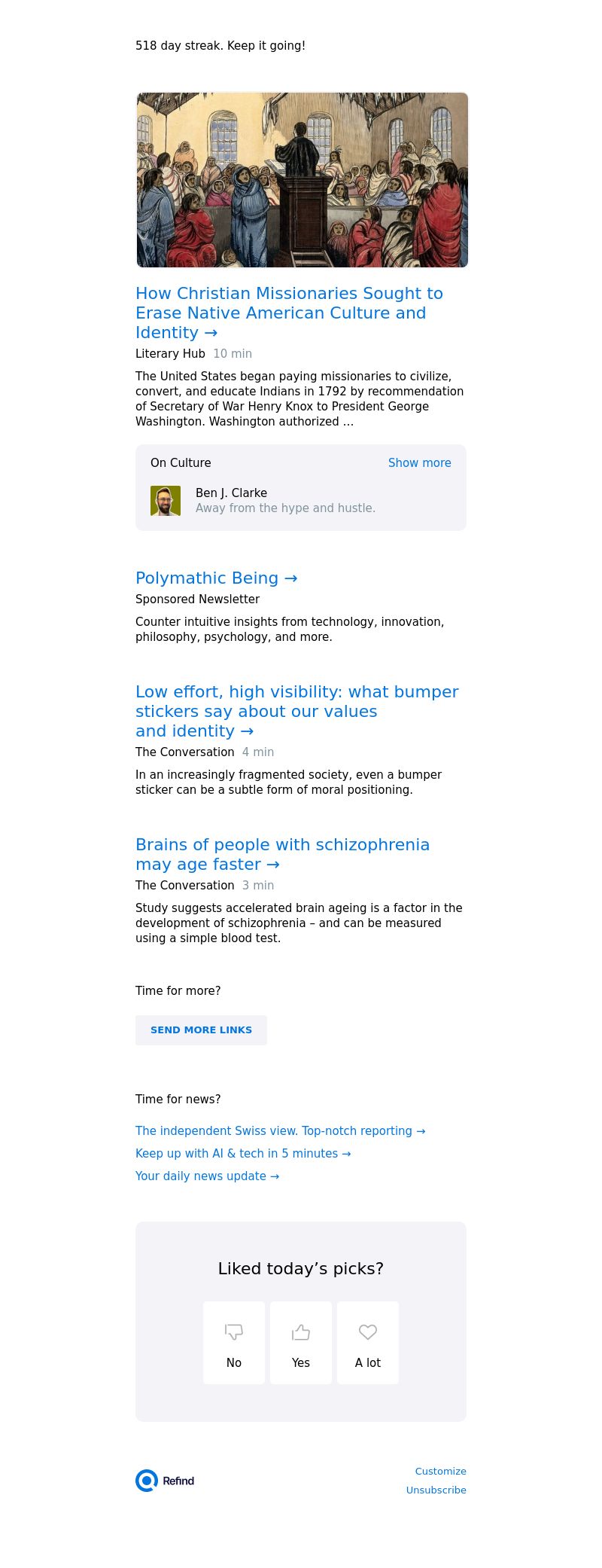Open the independent Swiss view link
Viewport: 602px width, 1568px height.
(280, 1131)
